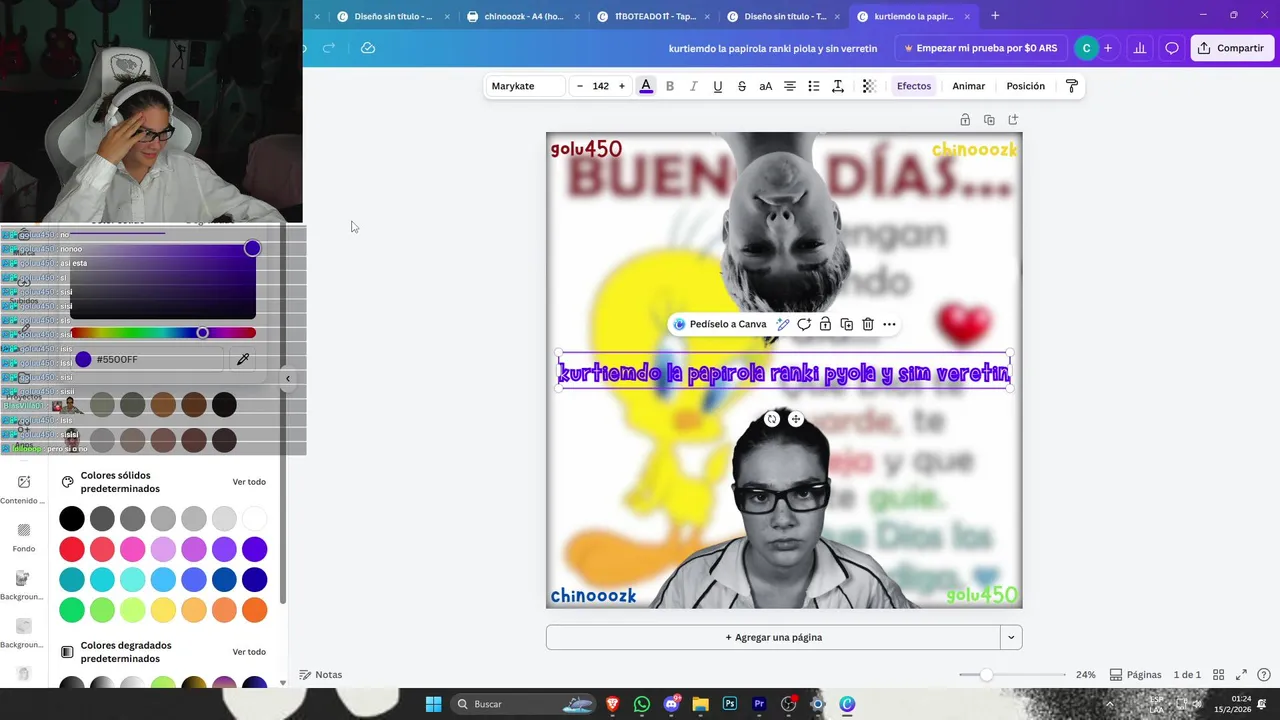Image resolution: width=1280 pixels, height=720 pixels.
Task: Expand the add page dropdown arrow
Action: tap(1011, 637)
